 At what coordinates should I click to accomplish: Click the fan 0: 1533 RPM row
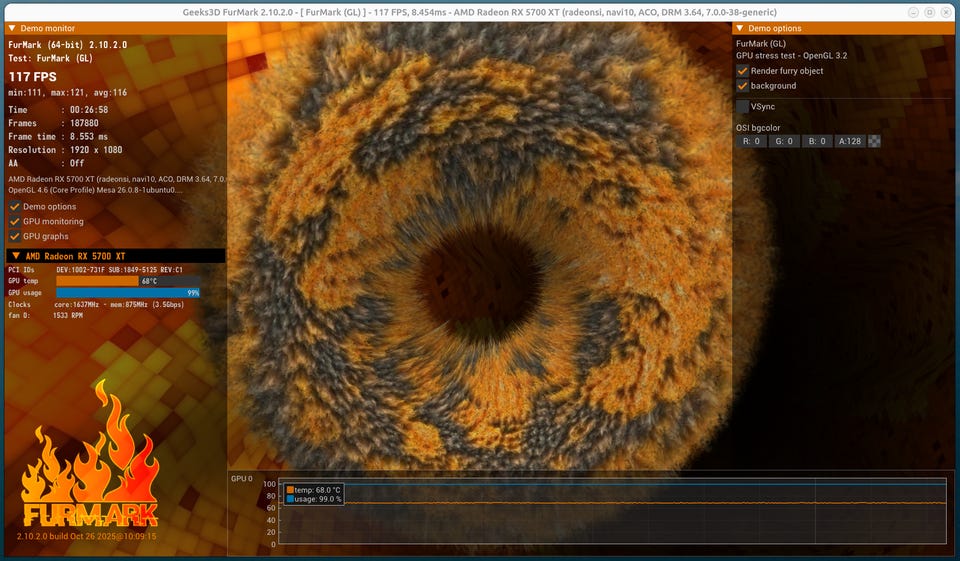45,315
